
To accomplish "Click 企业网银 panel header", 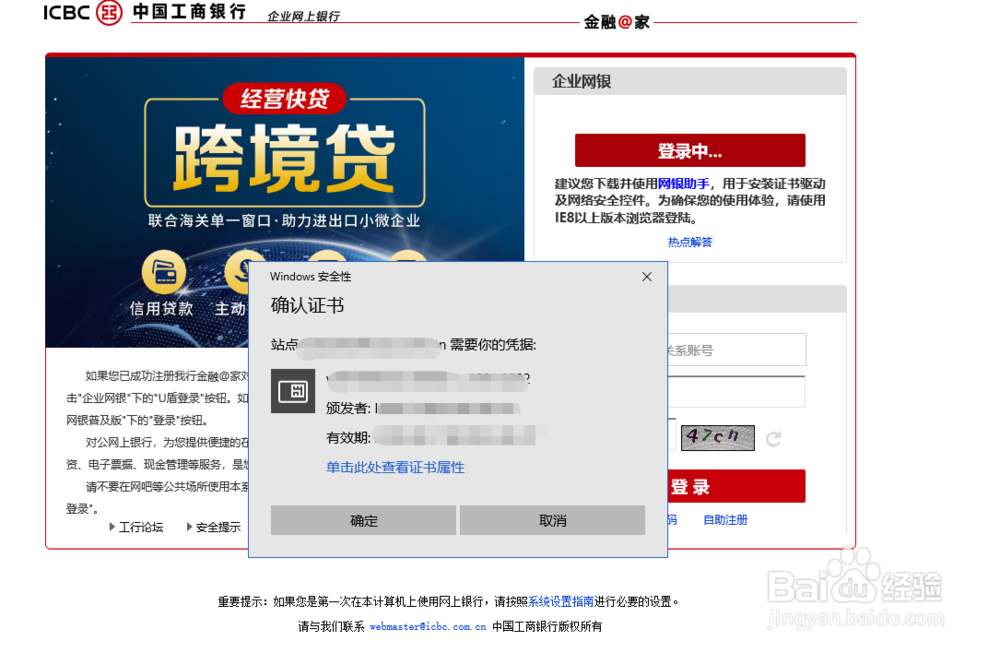I will (690, 82).
